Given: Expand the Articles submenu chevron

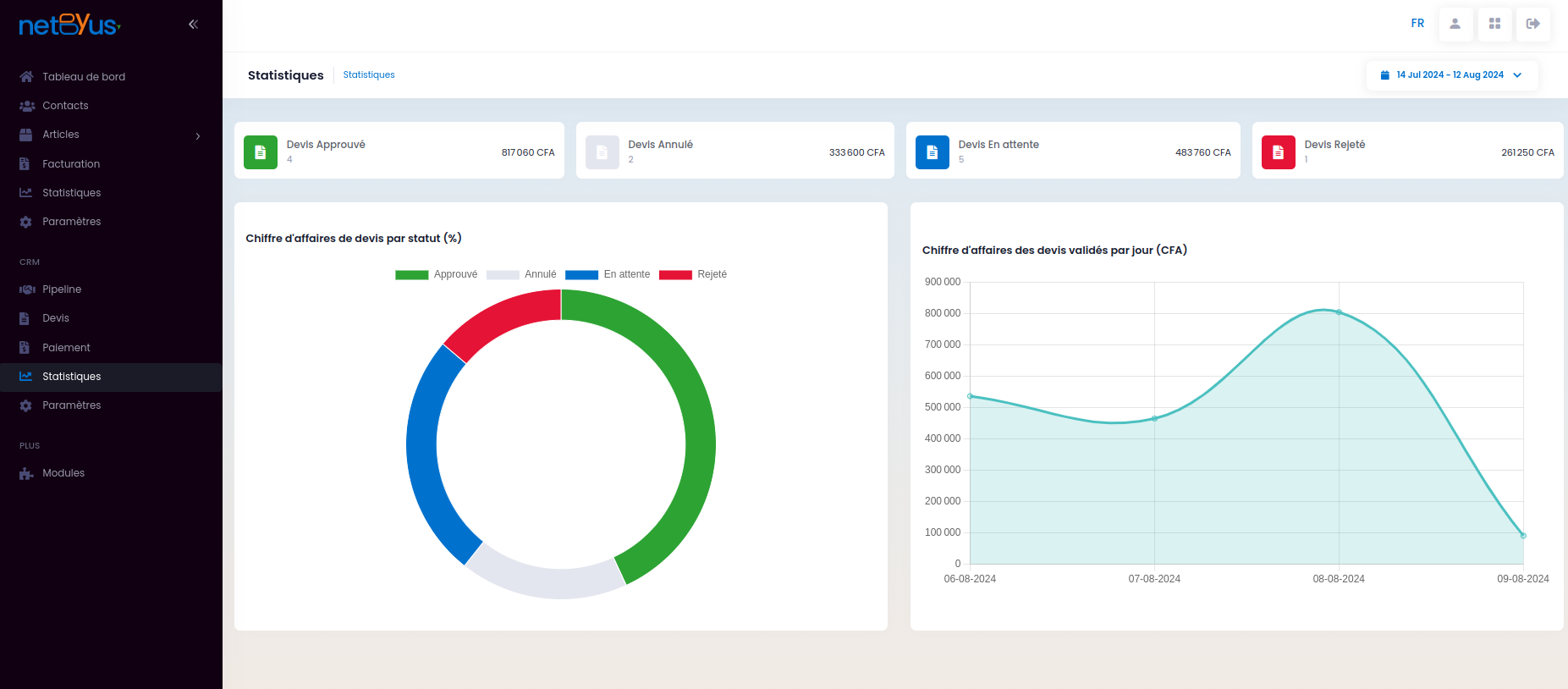Looking at the screenshot, I should click(198, 135).
